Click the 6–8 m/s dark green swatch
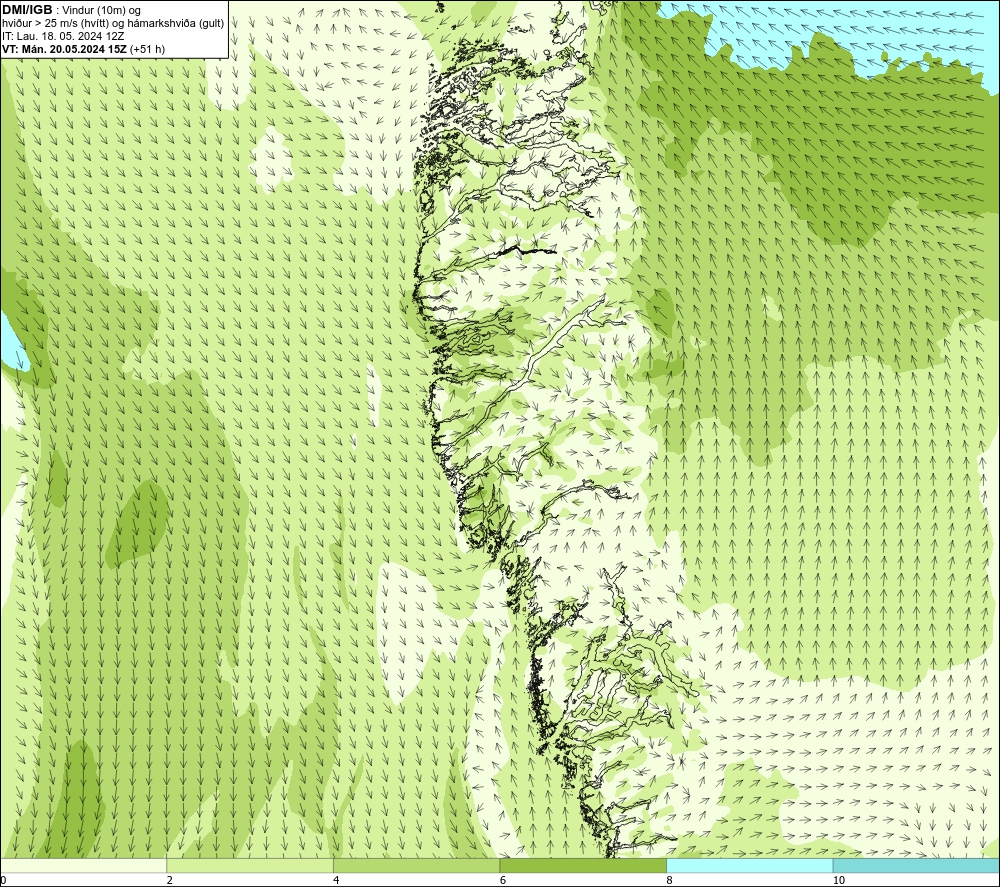 tap(583, 865)
